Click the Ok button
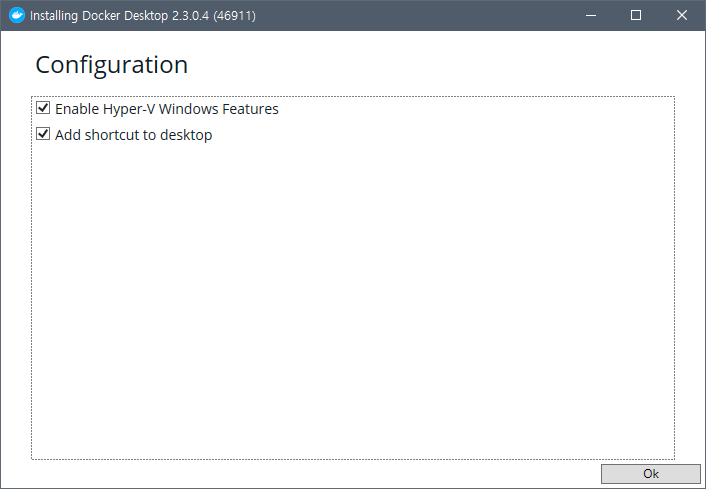Viewport: 706px width, 489px height. click(x=651, y=474)
